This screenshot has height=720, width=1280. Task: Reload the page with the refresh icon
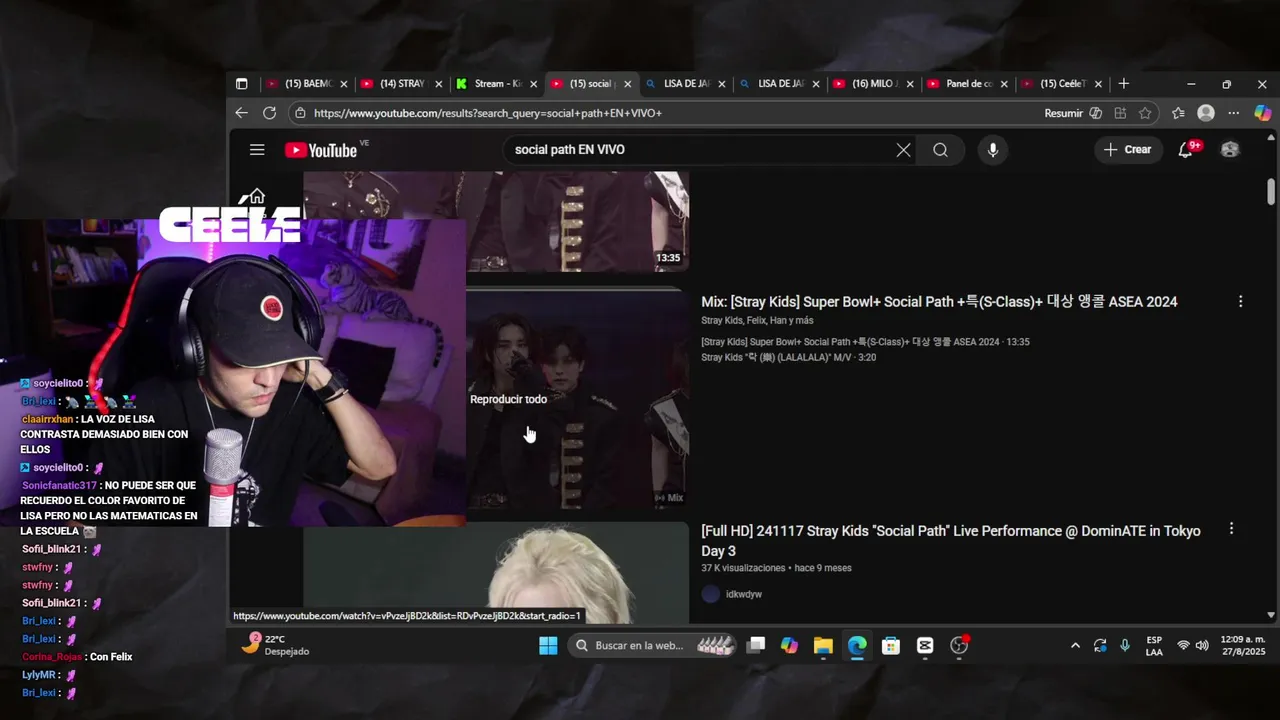269,113
